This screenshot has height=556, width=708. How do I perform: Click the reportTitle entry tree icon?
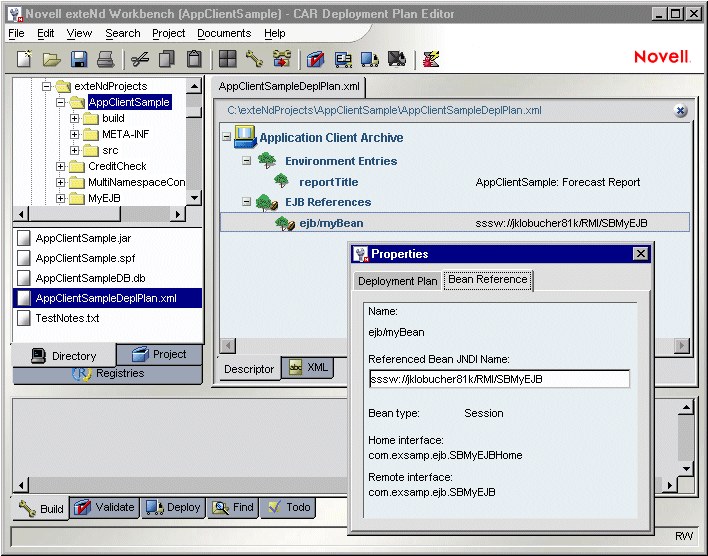(281, 181)
